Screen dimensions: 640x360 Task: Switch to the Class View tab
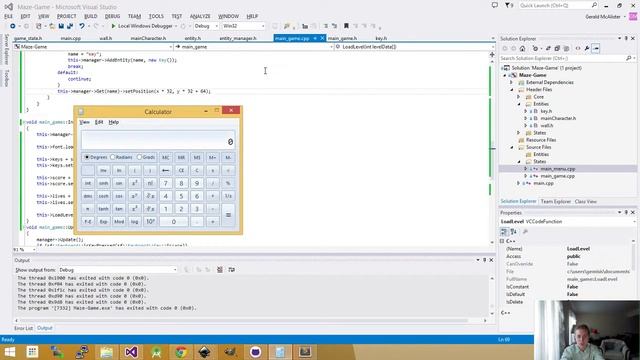point(586,201)
